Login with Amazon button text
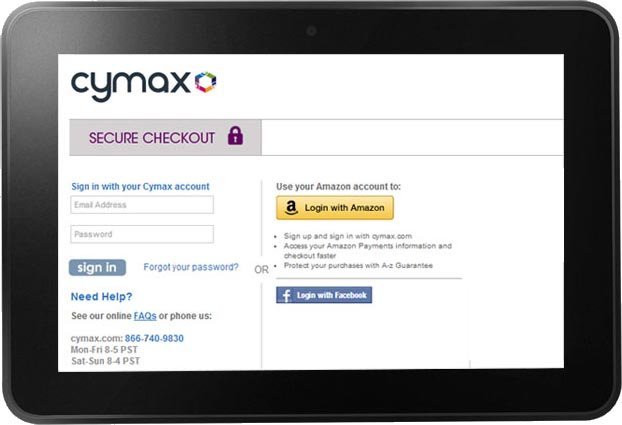The width and height of the screenshot is (622, 425). coord(344,208)
